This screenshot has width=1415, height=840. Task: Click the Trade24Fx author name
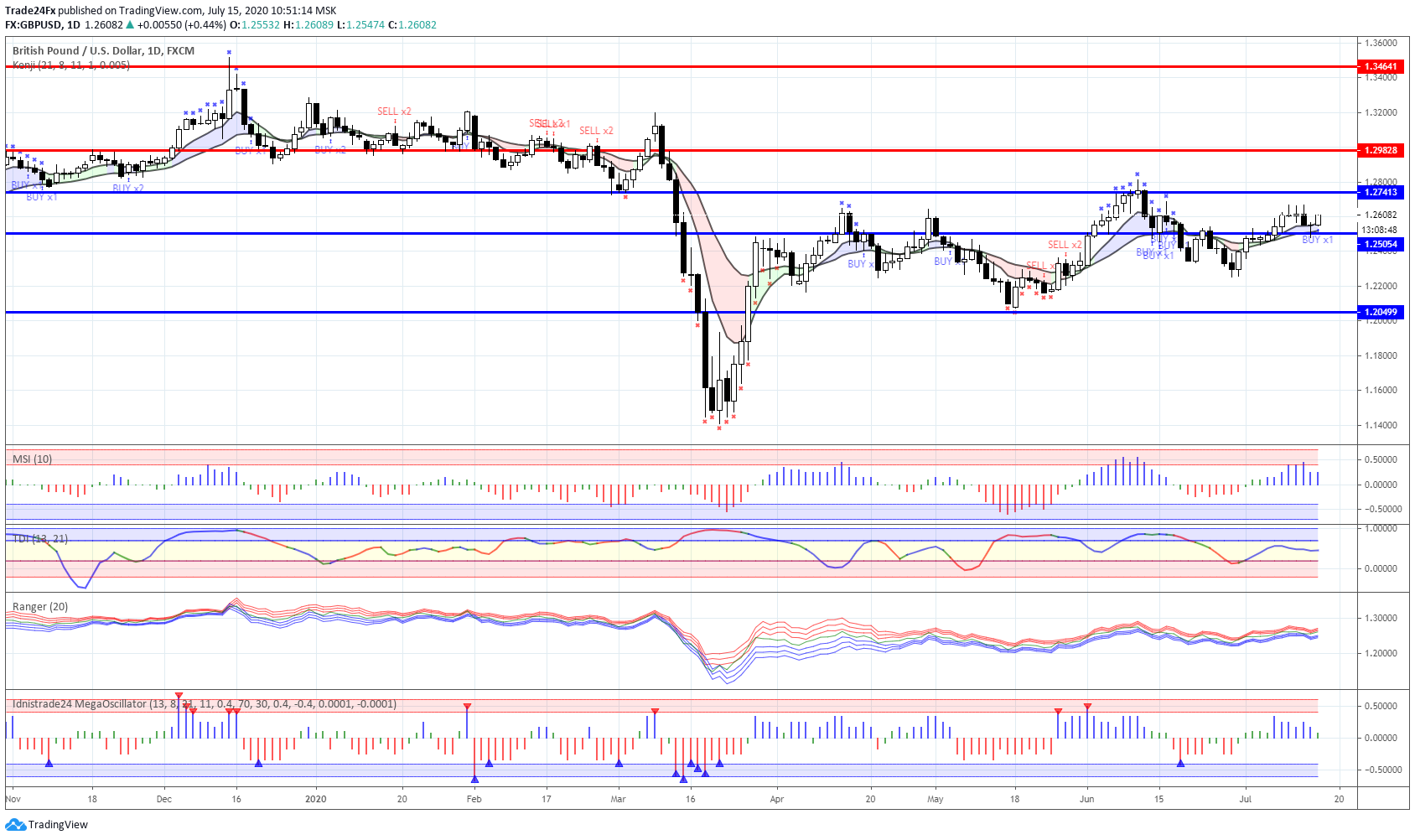(x=30, y=11)
